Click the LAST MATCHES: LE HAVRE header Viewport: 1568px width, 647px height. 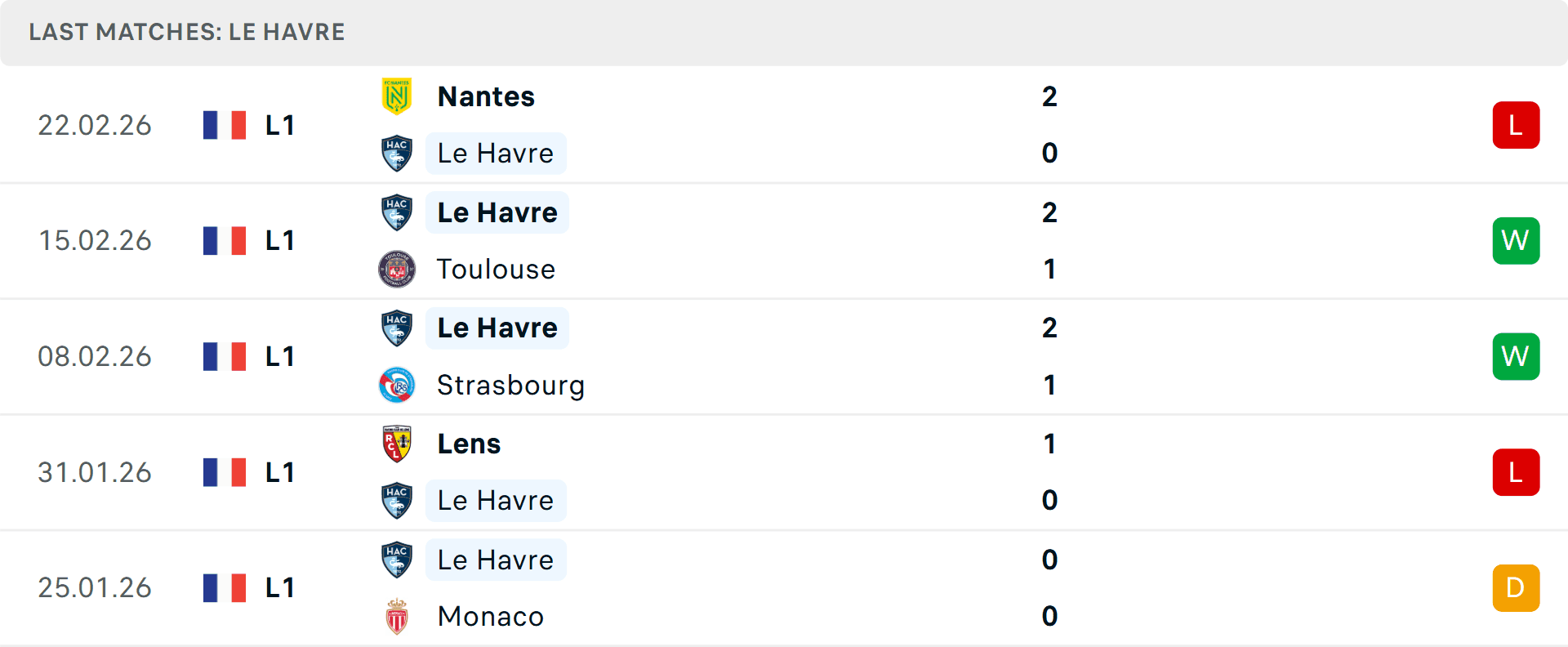[186, 32]
